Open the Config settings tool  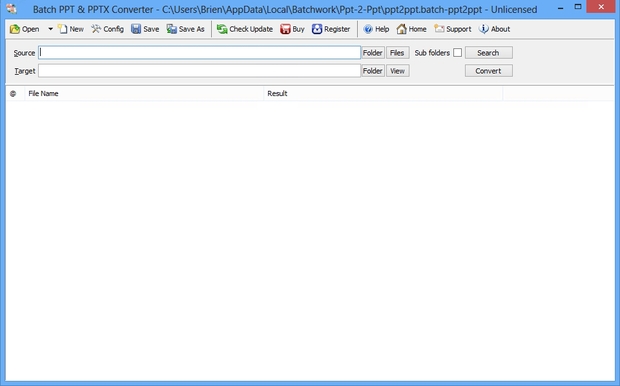[x=108, y=29]
